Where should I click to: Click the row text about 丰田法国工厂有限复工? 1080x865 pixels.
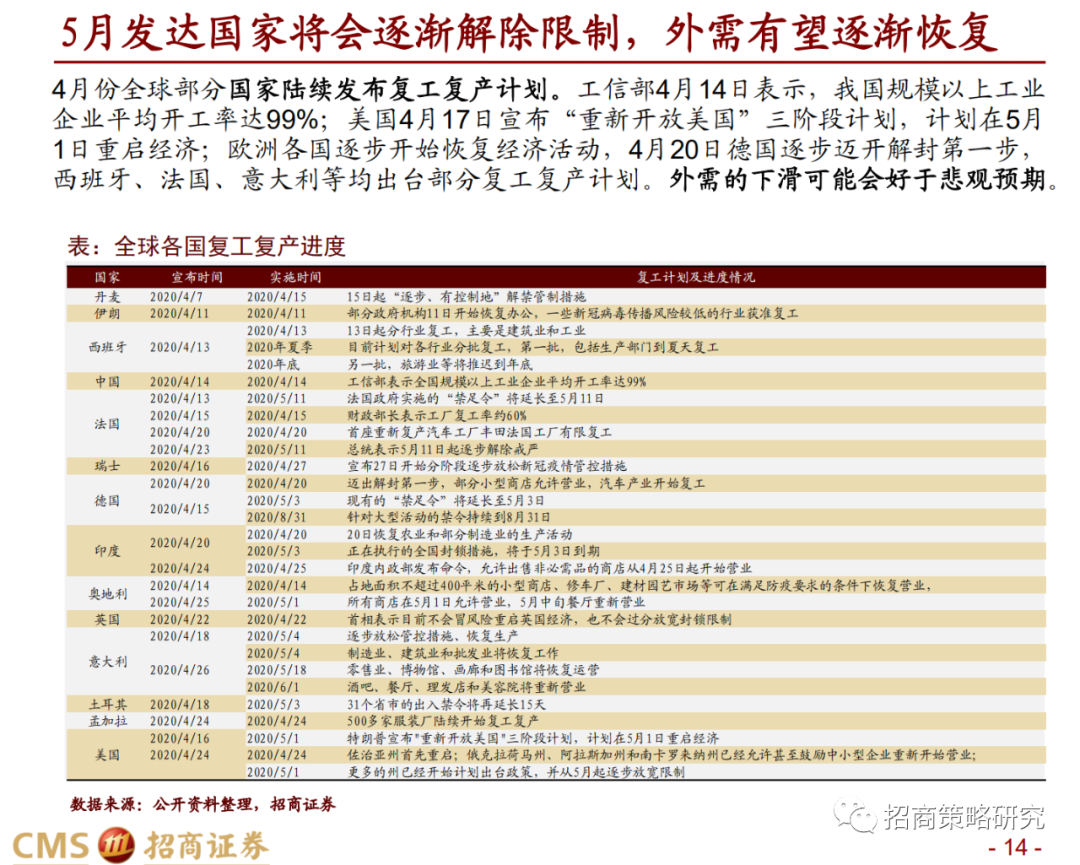(x=479, y=432)
